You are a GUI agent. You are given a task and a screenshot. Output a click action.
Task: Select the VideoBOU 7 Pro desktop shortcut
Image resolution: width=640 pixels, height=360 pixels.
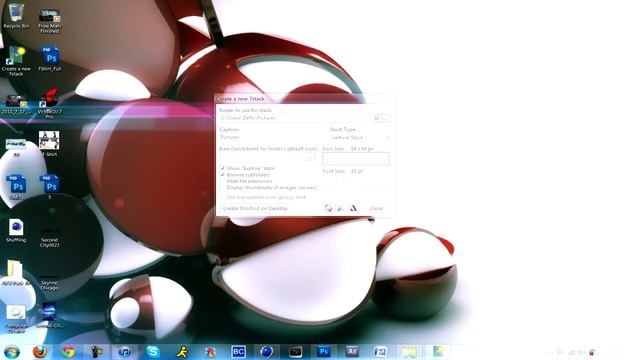[49, 104]
